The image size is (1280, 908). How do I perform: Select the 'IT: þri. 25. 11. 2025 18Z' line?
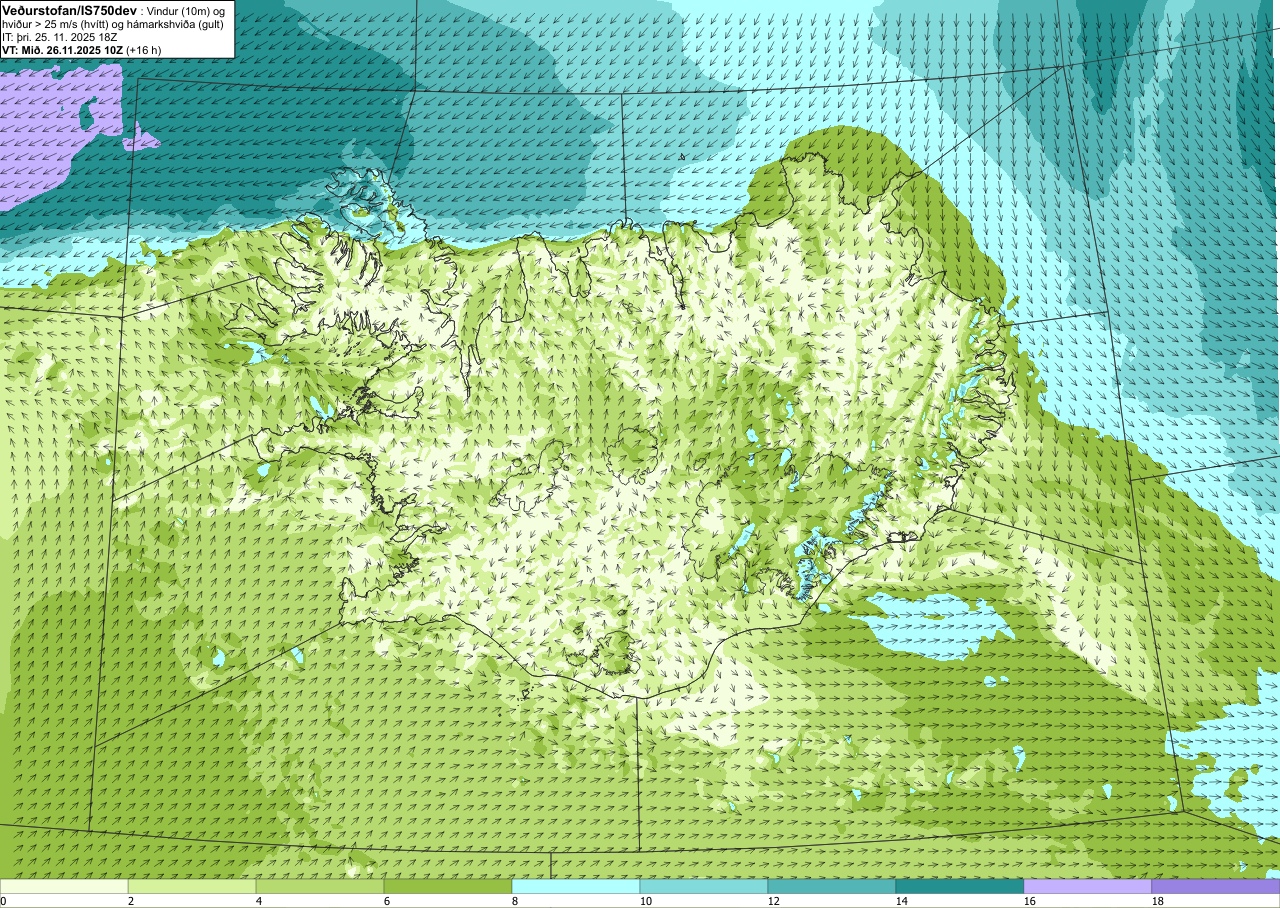click(60, 37)
